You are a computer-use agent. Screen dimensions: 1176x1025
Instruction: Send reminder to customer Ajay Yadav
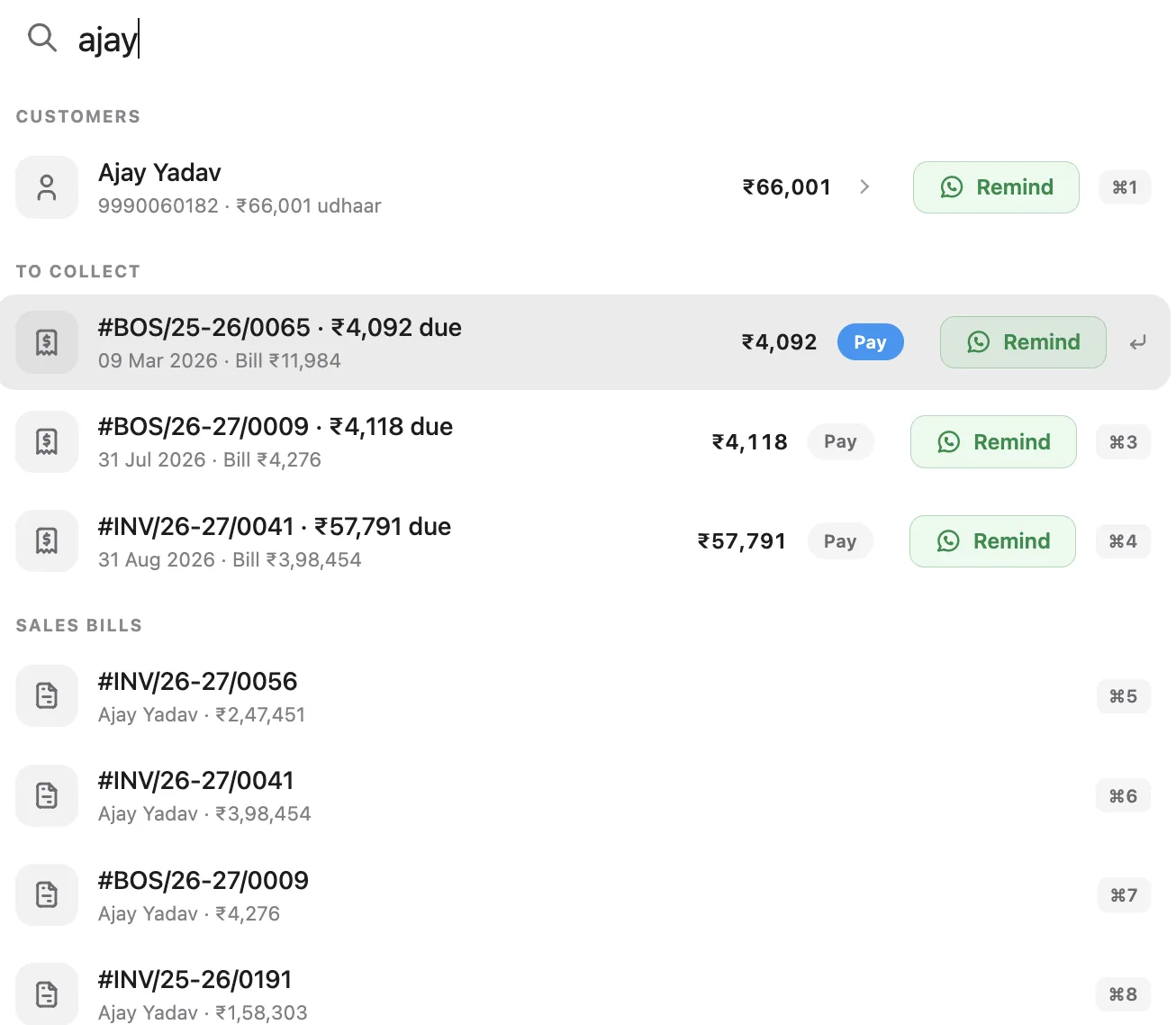(x=996, y=187)
